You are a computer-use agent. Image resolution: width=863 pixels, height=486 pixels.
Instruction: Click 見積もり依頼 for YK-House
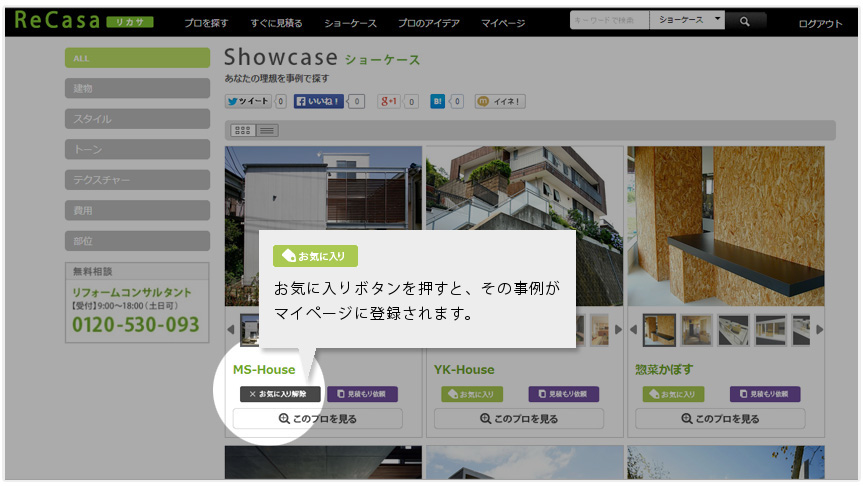(x=564, y=394)
